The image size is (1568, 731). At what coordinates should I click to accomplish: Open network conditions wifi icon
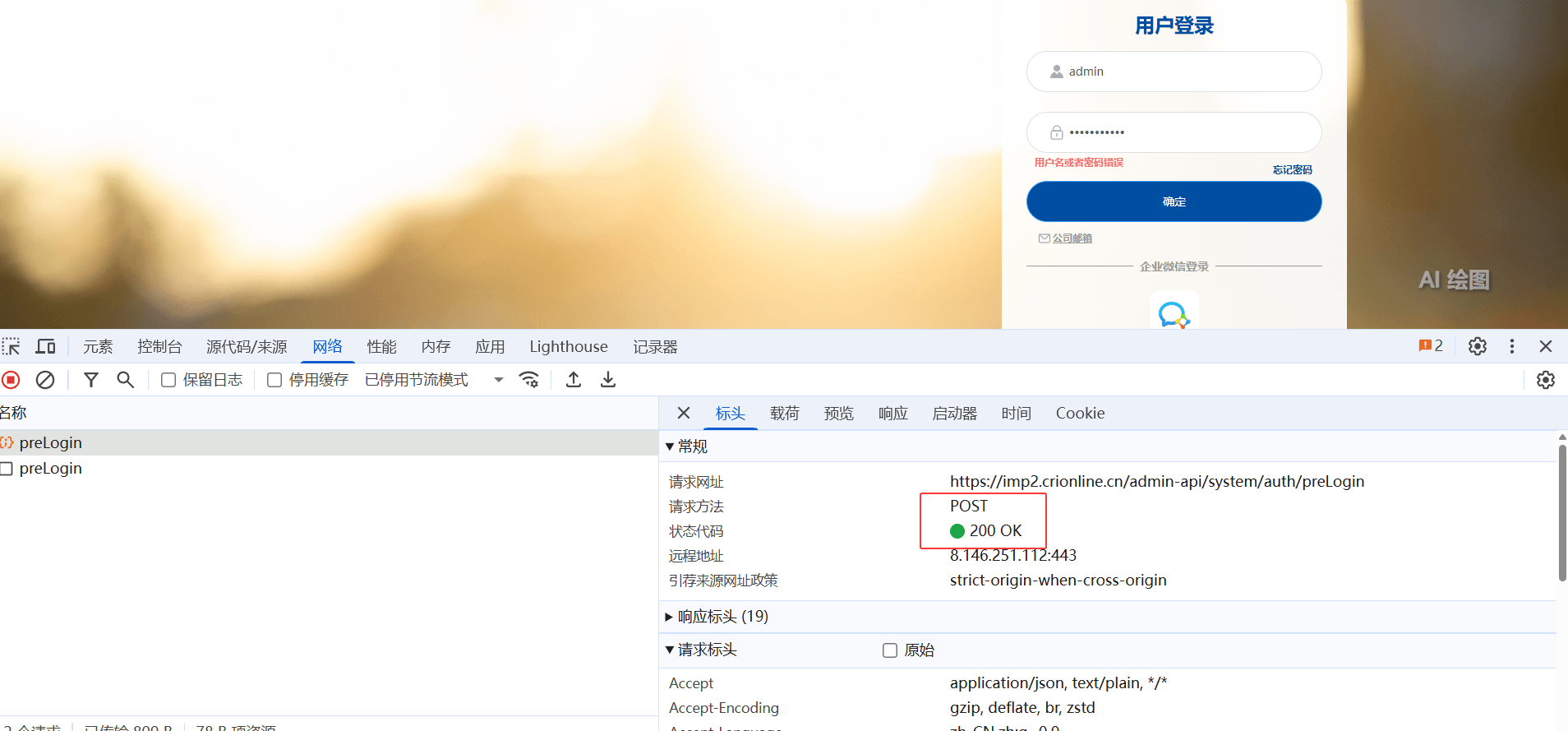[529, 380]
